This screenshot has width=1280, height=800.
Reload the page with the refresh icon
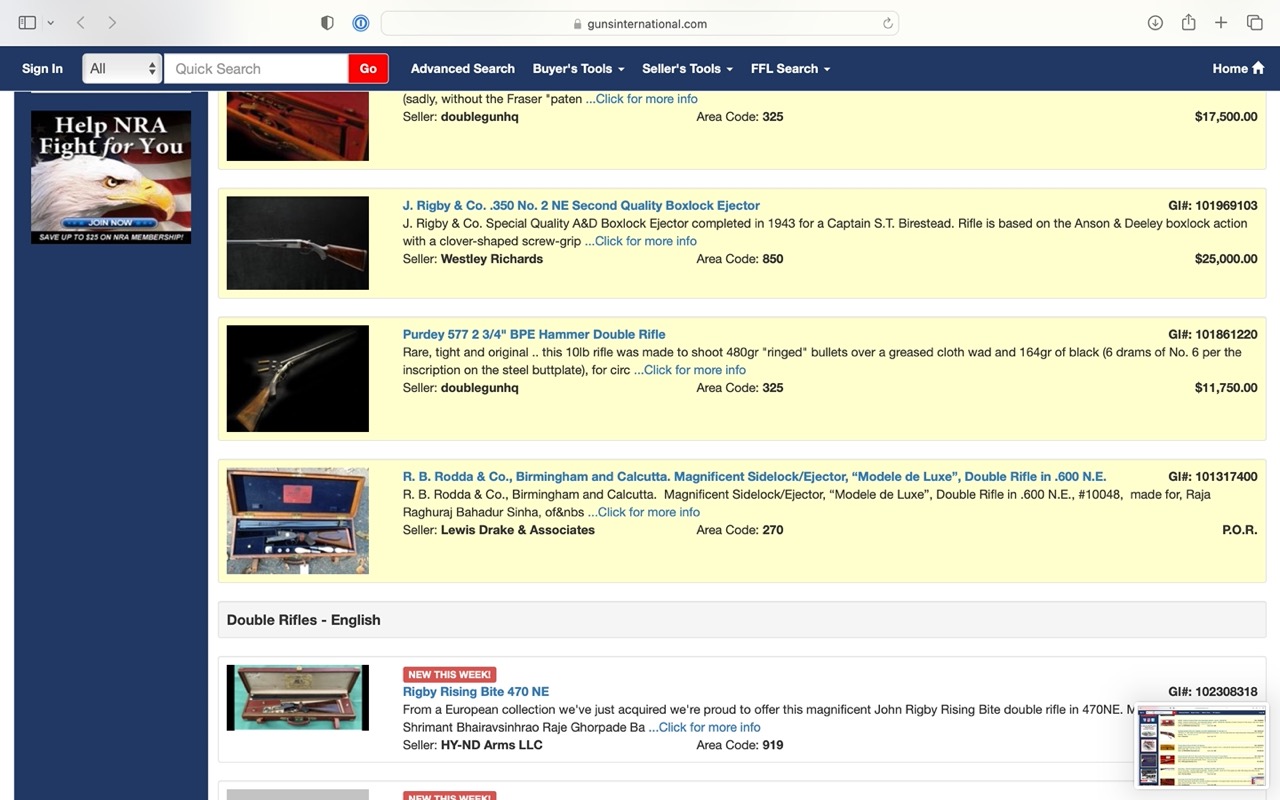tap(887, 23)
